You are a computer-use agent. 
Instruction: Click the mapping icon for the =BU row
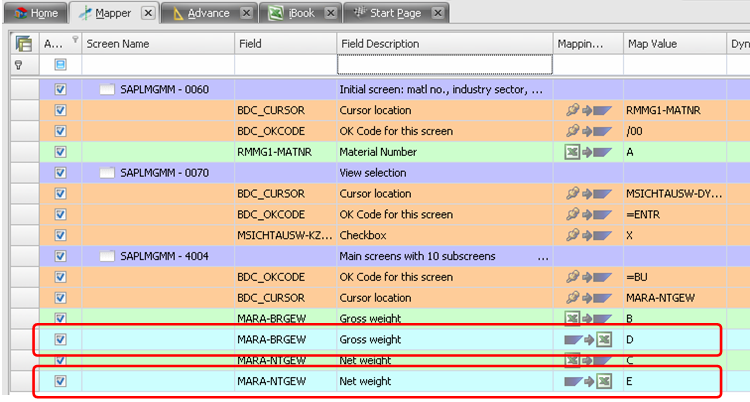[587, 277]
